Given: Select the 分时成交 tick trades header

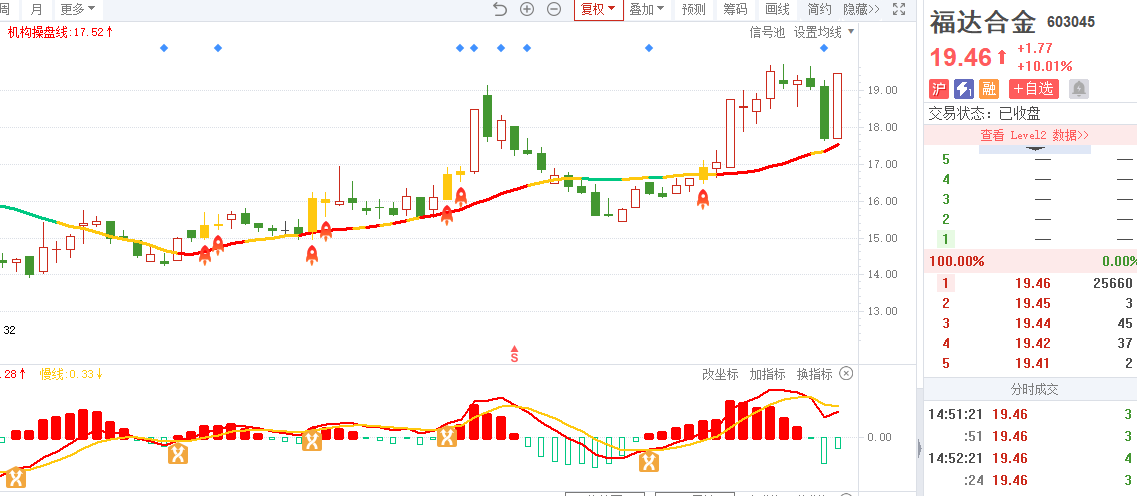Looking at the screenshot, I should coord(1035,389).
